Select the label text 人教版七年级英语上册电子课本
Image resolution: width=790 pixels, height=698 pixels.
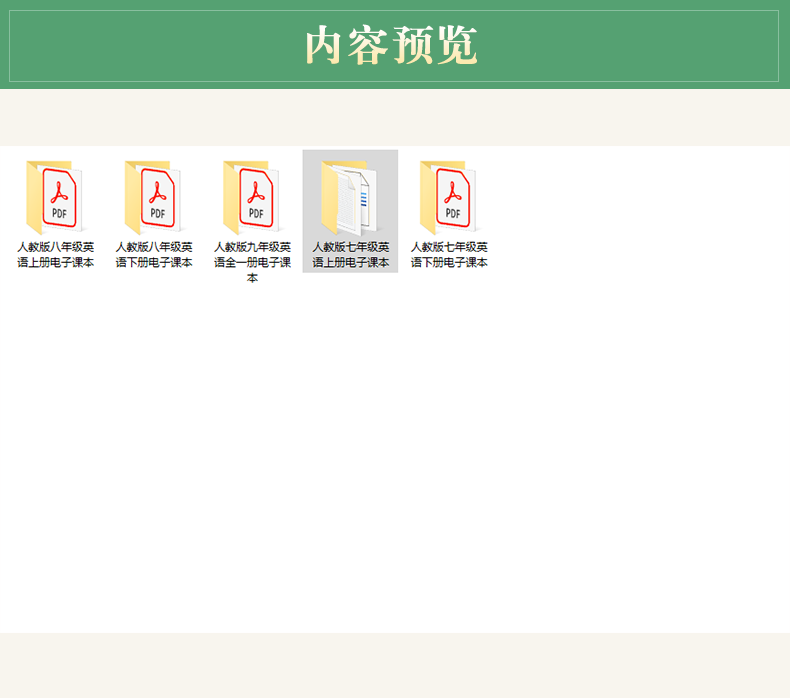pyautogui.click(x=350, y=255)
